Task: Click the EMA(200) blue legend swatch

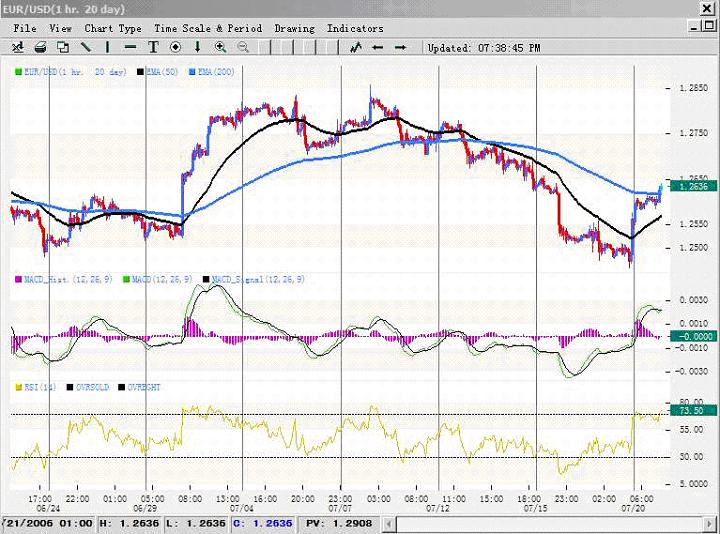Action: [x=189, y=72]
